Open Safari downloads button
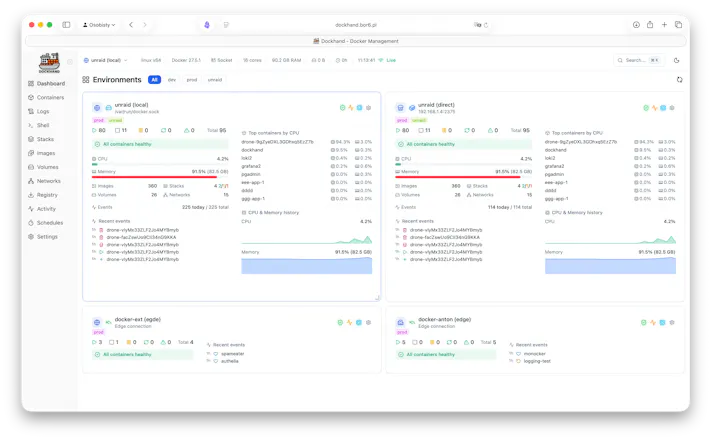This screenshot has height=440, width=711. tap(636, 25)
